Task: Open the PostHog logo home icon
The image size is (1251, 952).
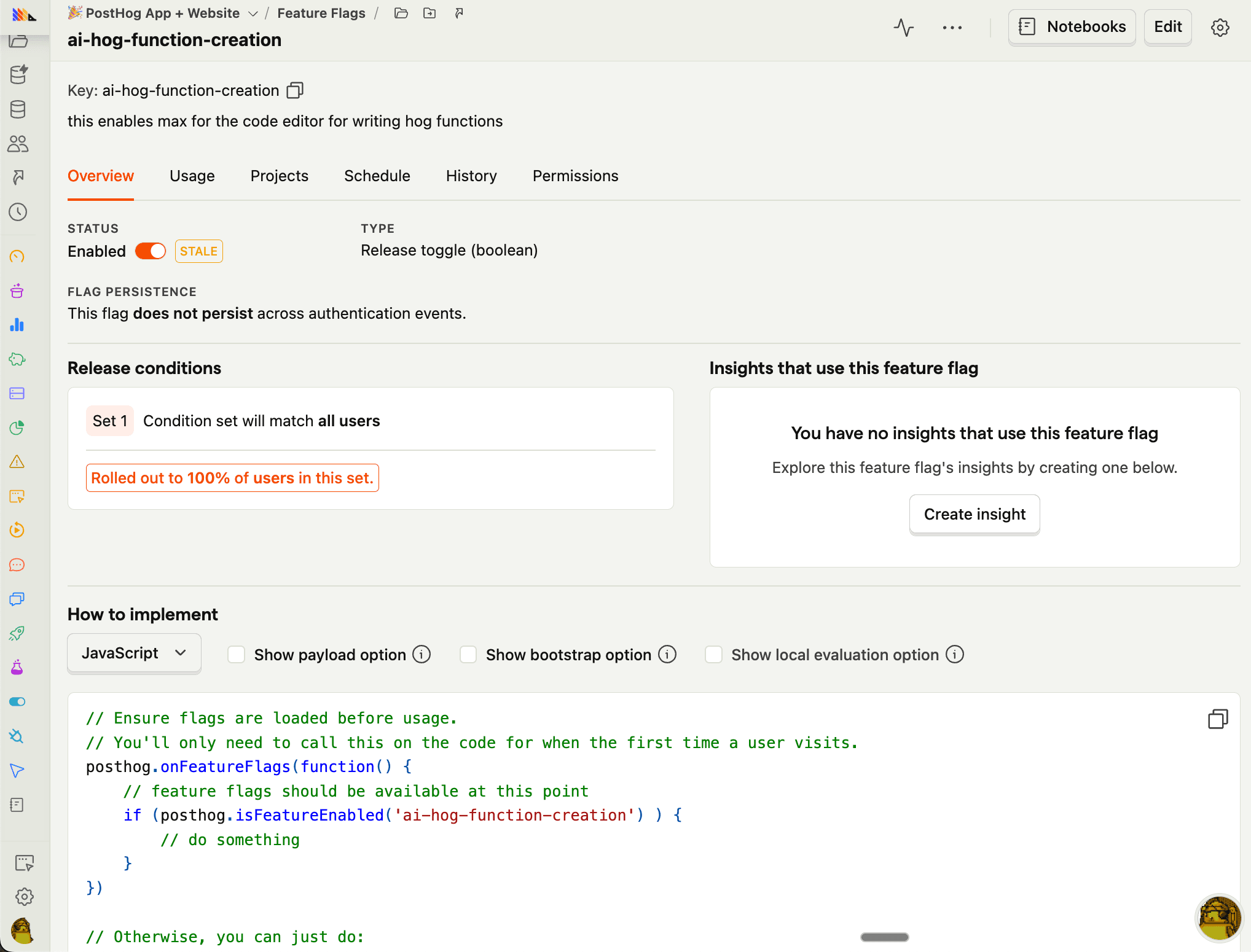Action: [x=23, y=15]
